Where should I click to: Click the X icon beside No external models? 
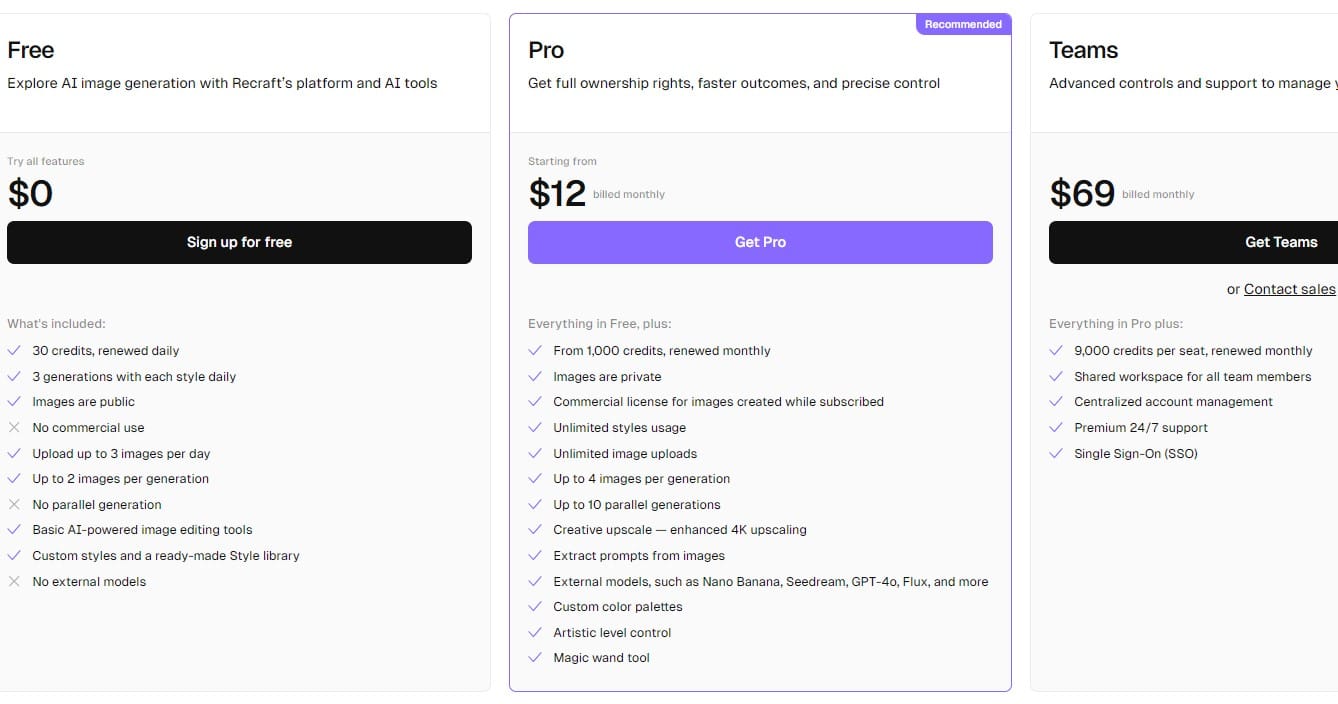(14, 582)
